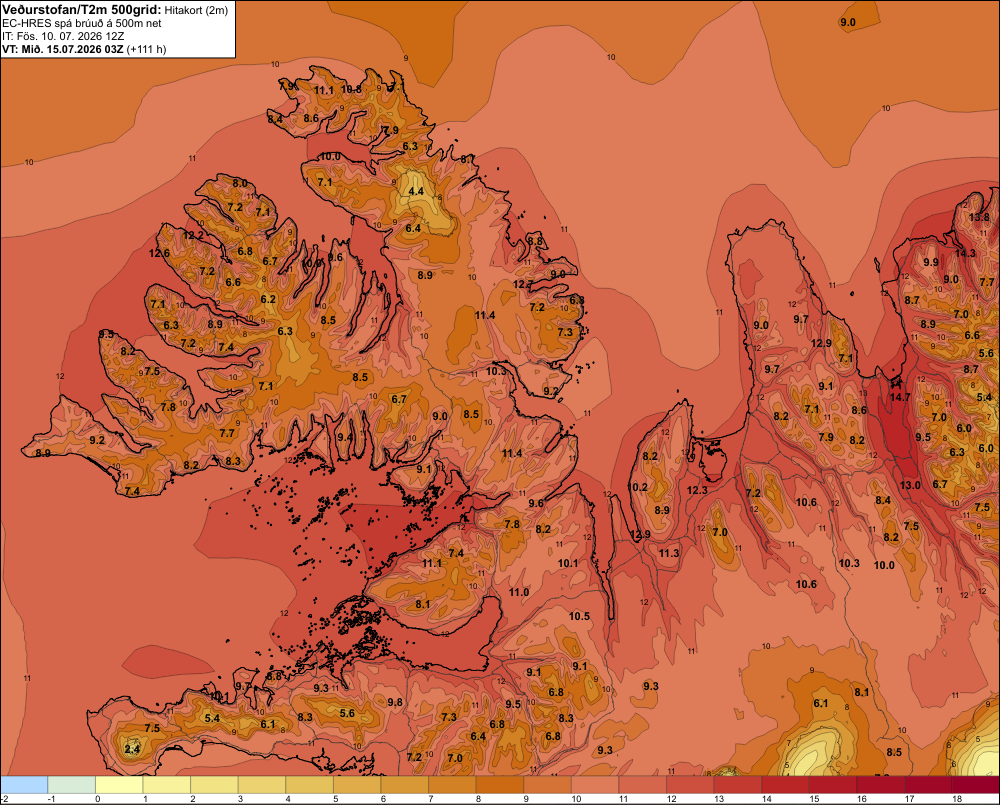Click the 14.3 temperature value on the map
This screenshot has width=1000, height=805.
pyautogui.click(x=965, y=253)
